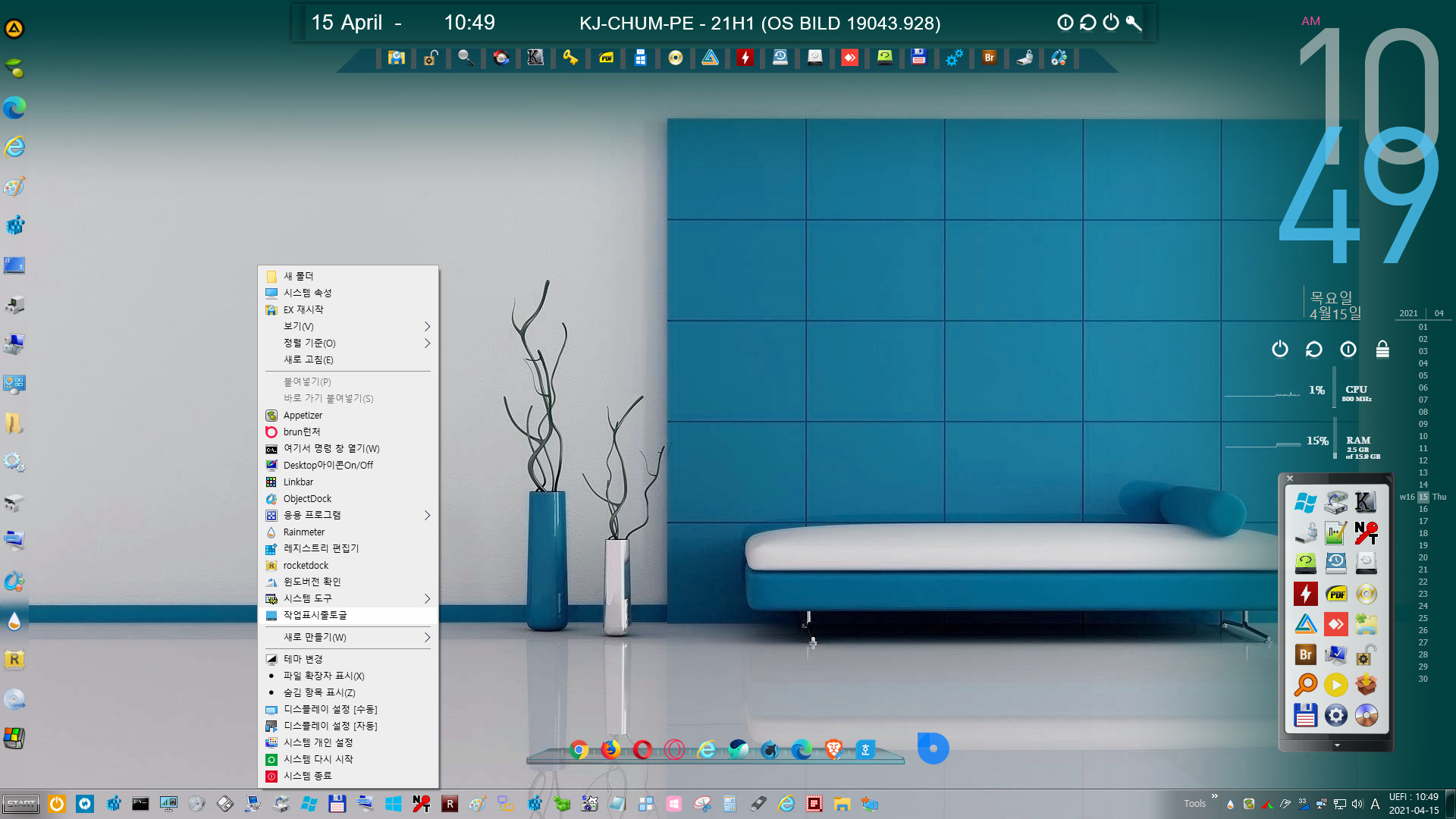Viewport: 1456px width, 819px height.
Task: Click the UEFI clock in the system tray
Action: pos(1414,803)
